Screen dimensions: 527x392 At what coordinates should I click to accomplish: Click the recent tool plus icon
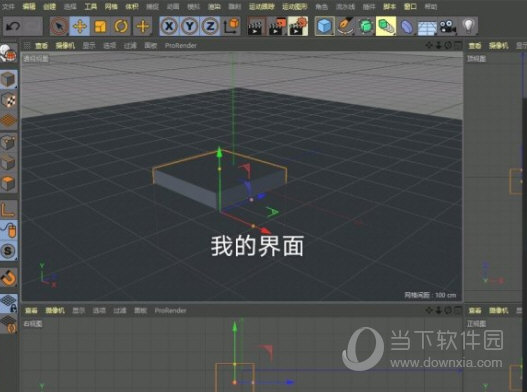[143, 26]
